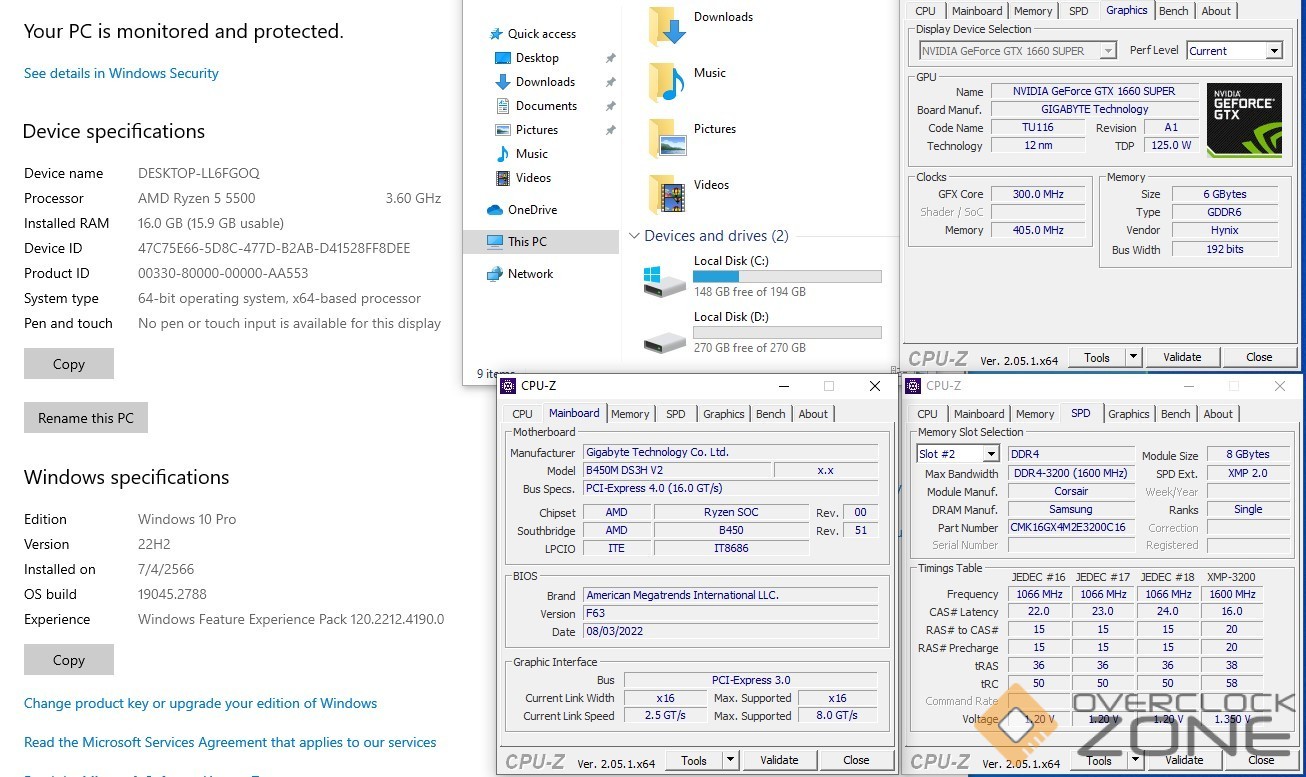Click the OneDrive cloud icon in sidebar
The width and height of the screenshot is (1306, 777).
495,210
